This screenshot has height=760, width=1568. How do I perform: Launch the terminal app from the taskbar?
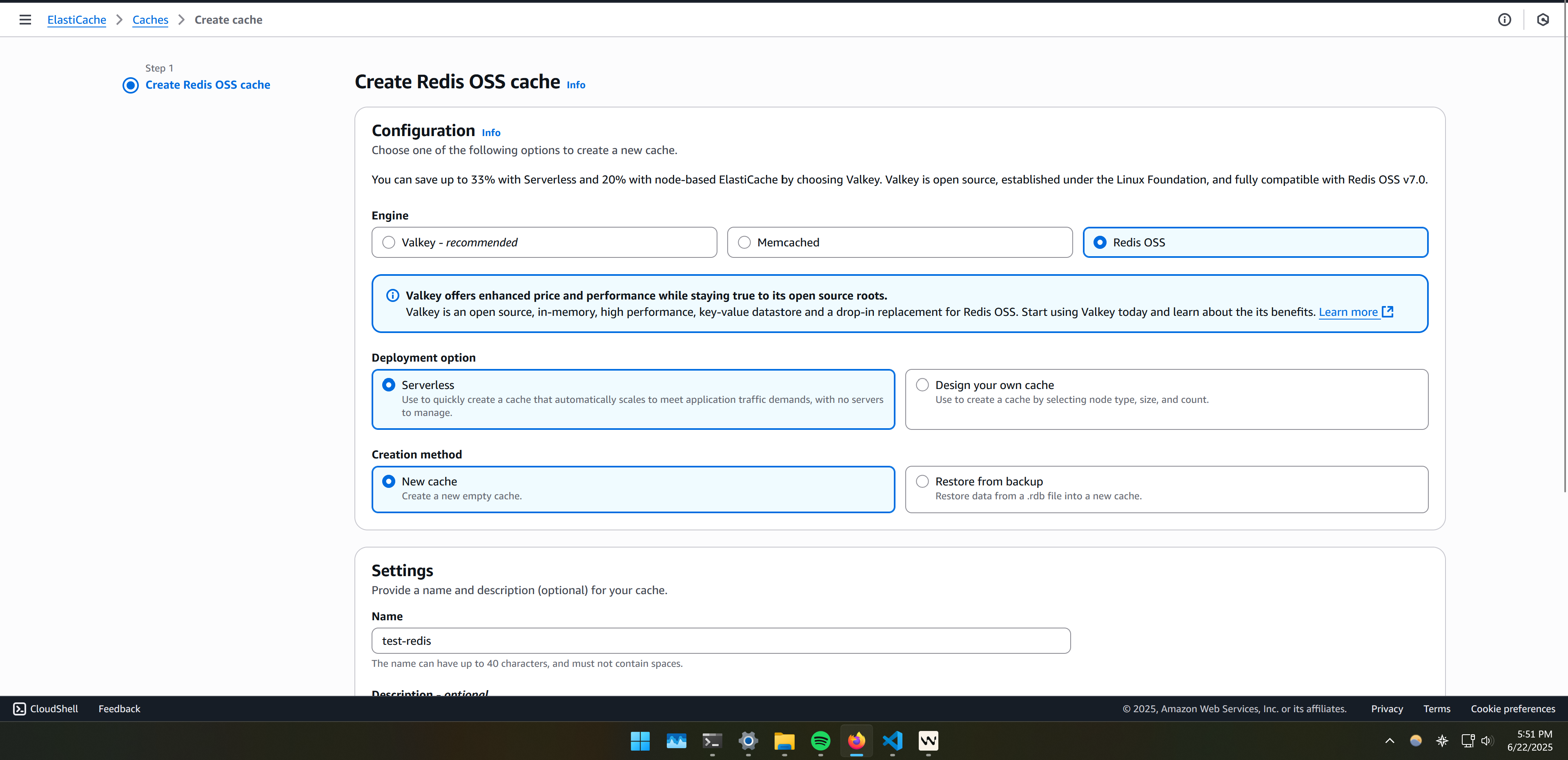712,740
